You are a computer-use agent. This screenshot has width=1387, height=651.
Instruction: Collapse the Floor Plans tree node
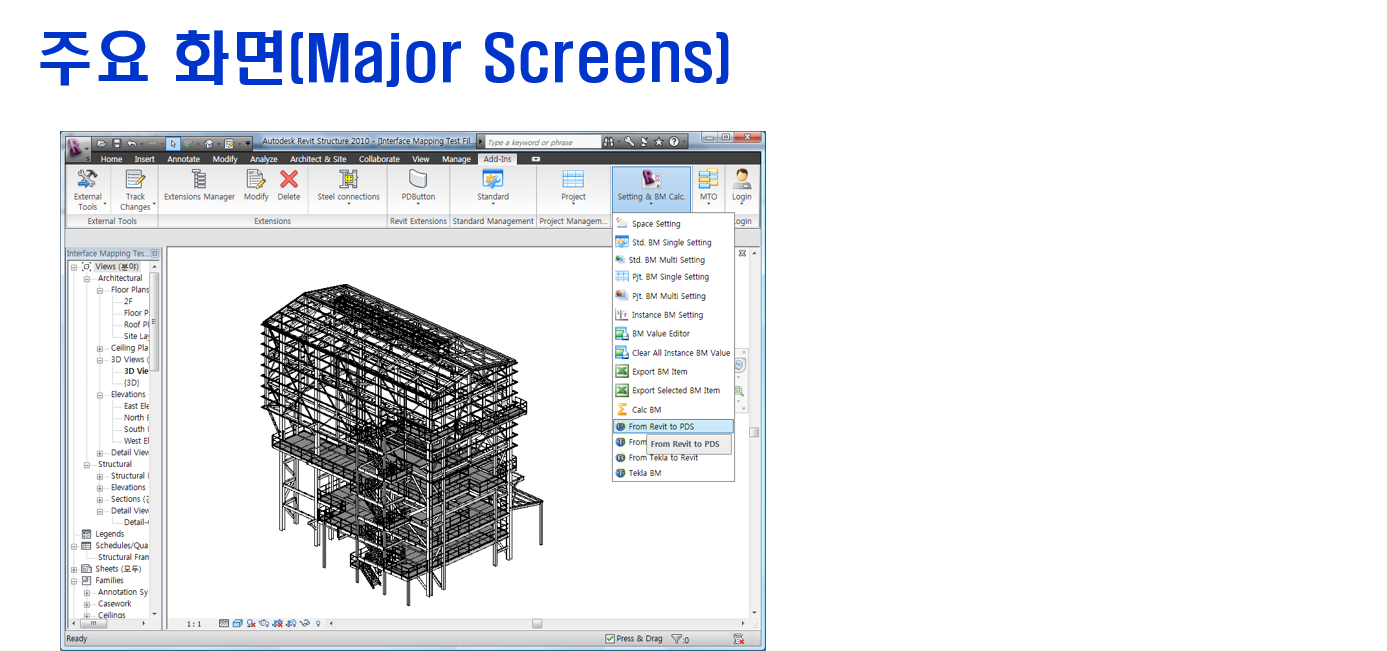(100, 290)
